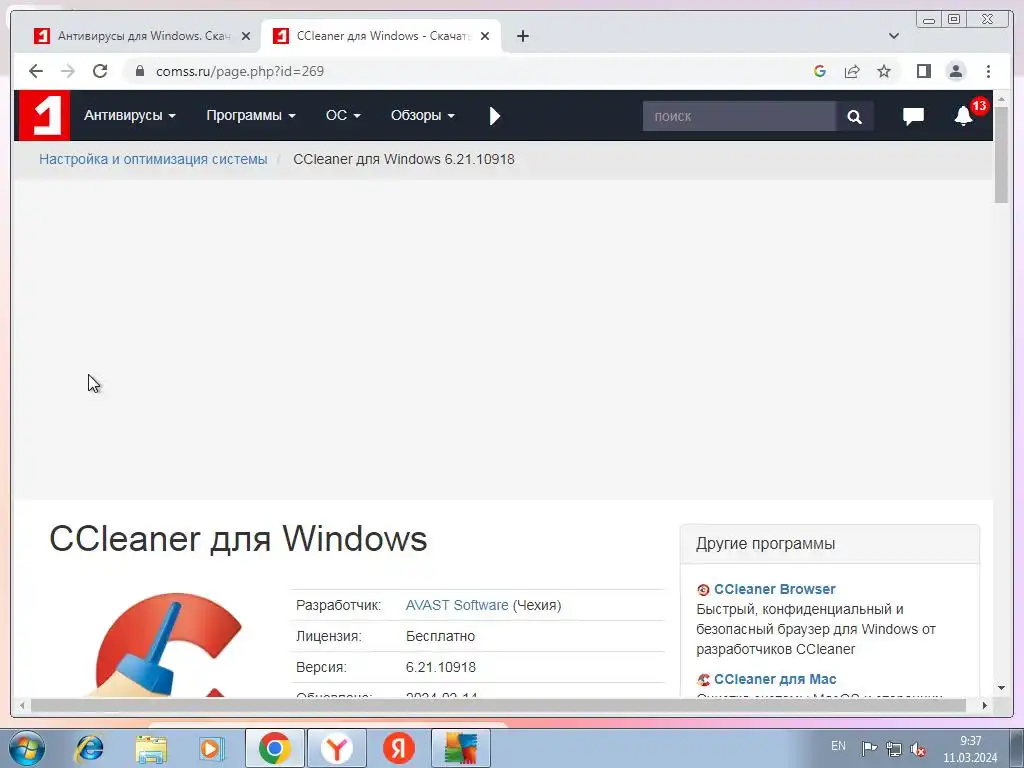The image size is (1024, 768).
Task: Open the Программы dropdown menu
Action: coord(251,116)
